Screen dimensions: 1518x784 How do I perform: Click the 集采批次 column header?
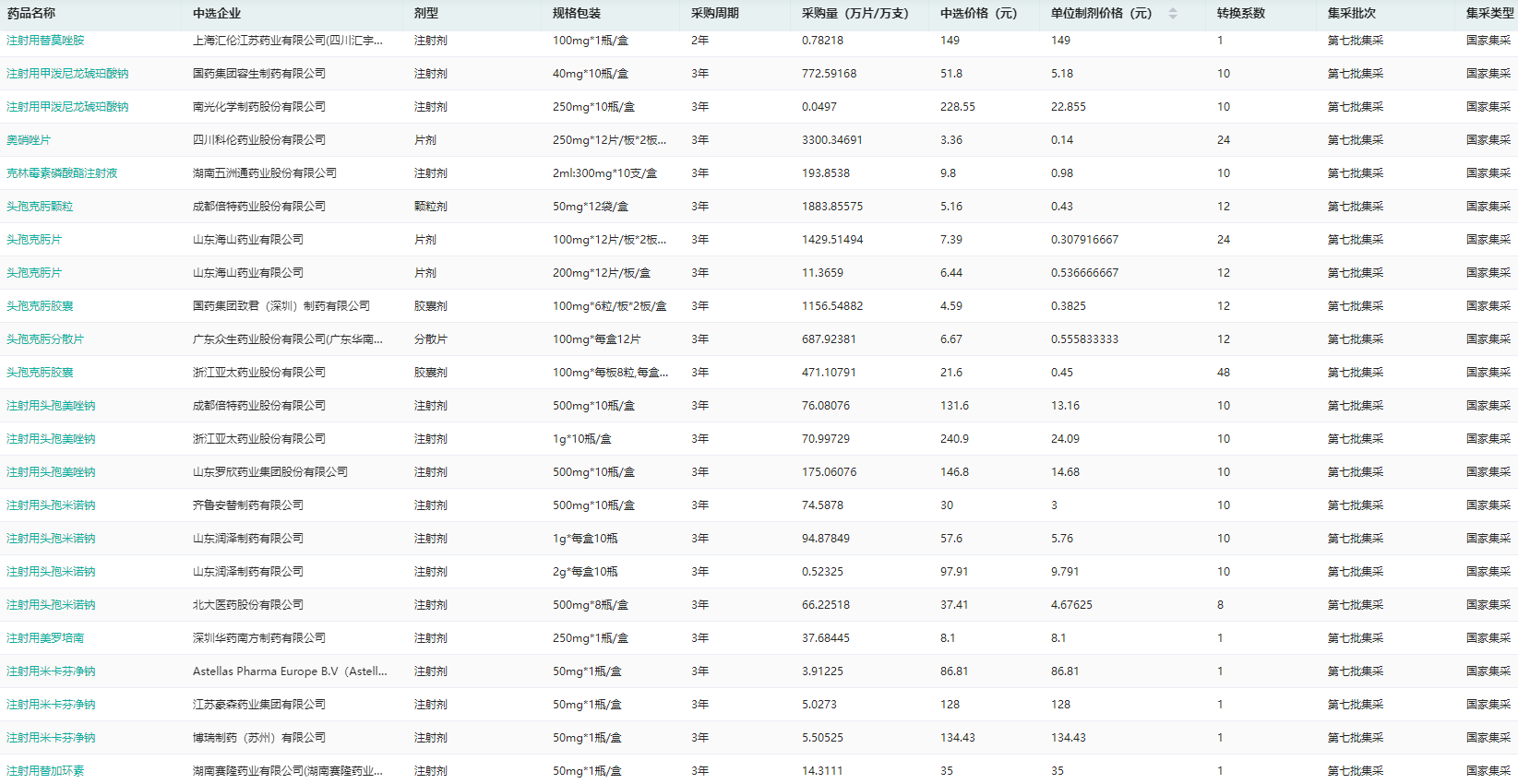[1352, 14]
